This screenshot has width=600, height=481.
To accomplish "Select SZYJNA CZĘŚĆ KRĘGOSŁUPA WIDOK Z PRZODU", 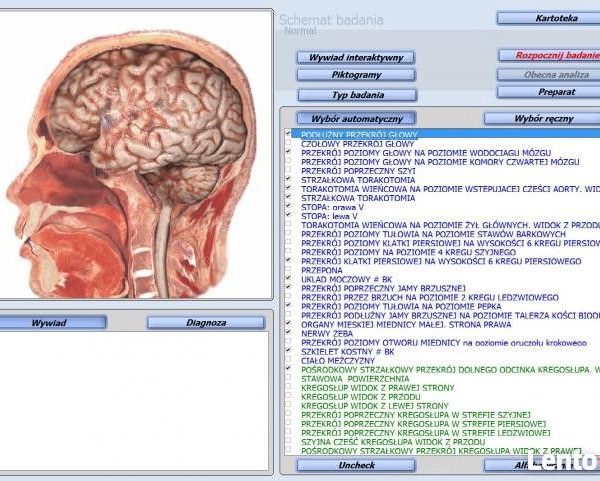I will [x=393, y=442].
